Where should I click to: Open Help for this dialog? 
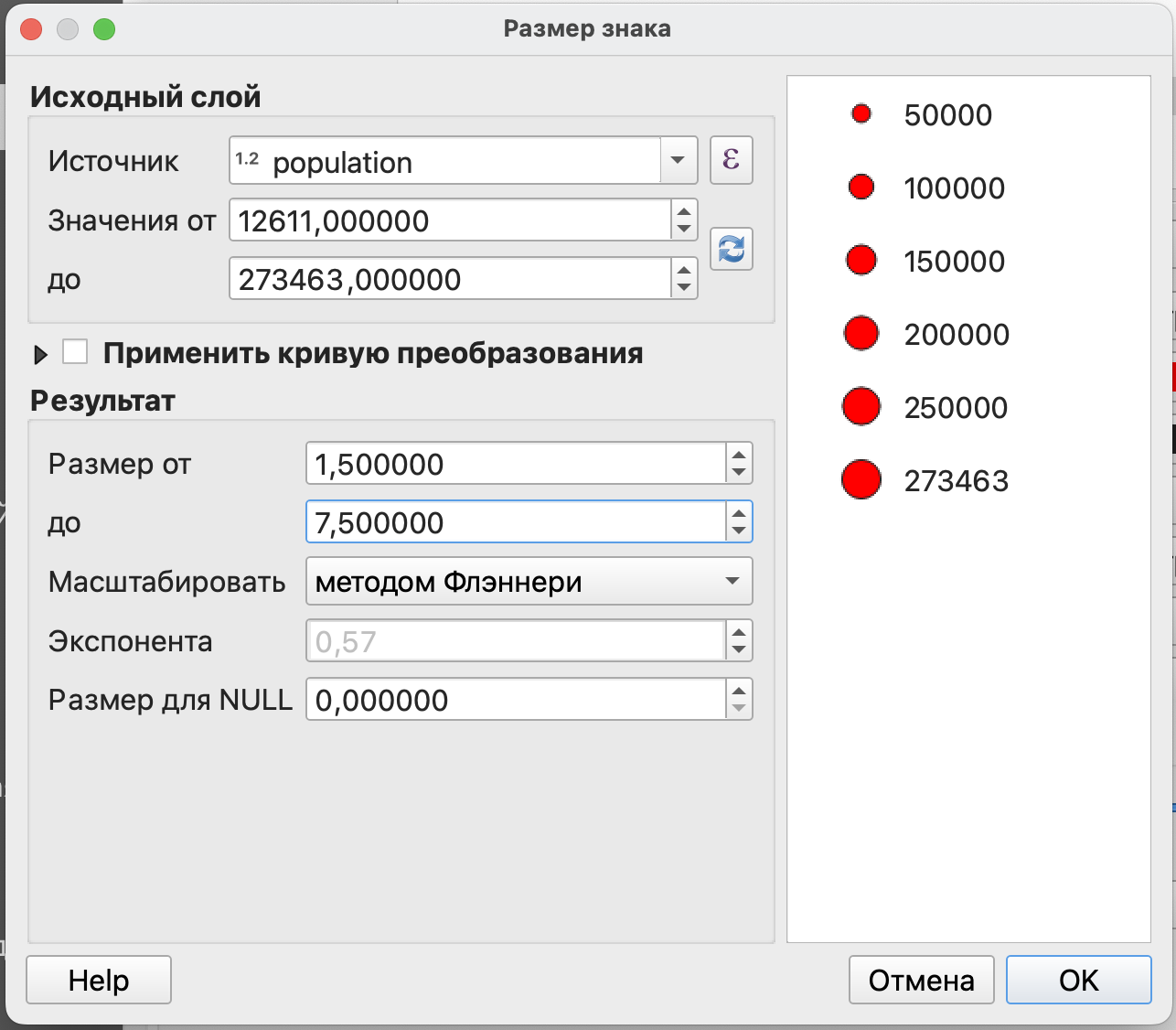click(x=99, y=981)
